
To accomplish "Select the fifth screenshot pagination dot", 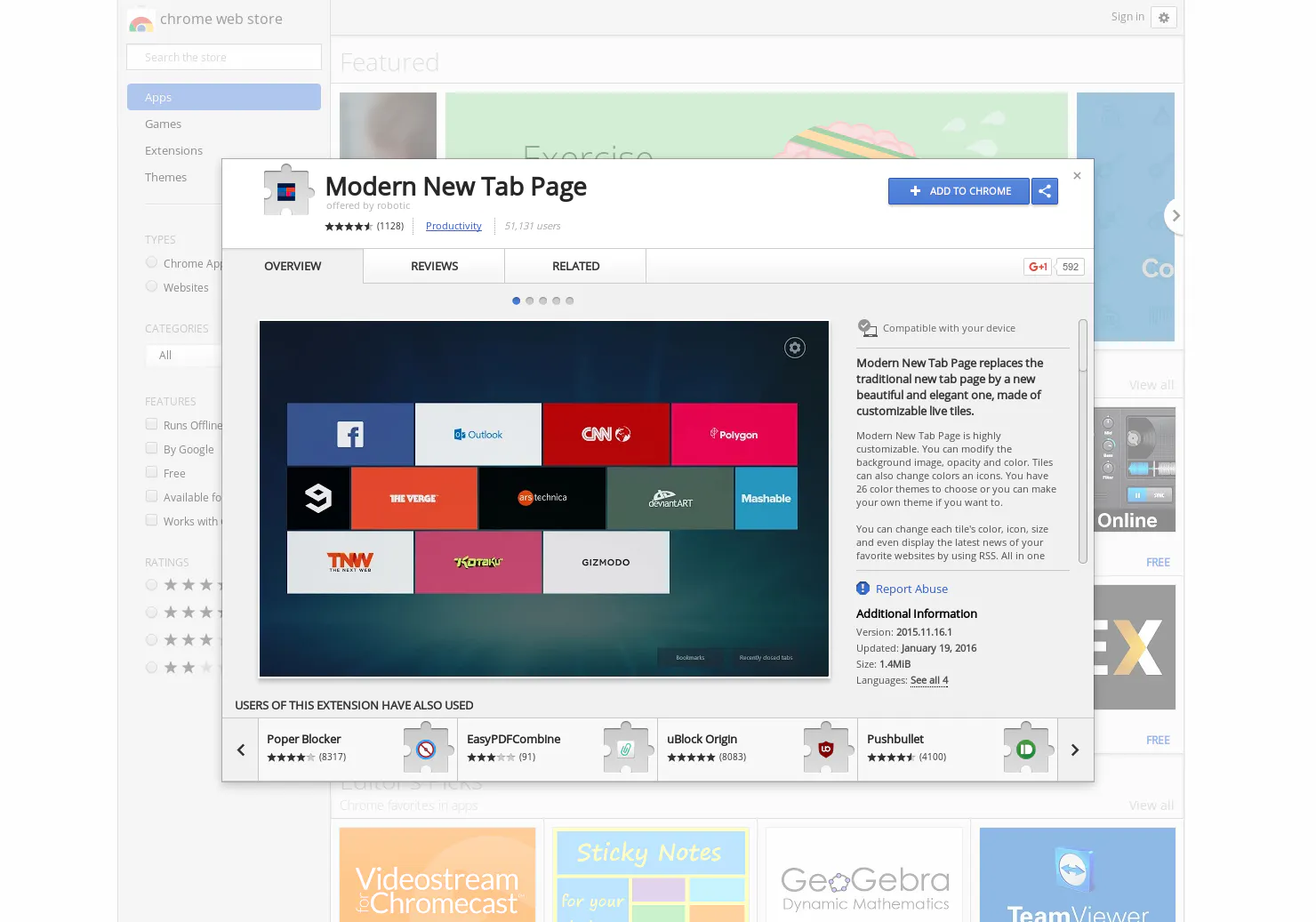I will 570,301.
